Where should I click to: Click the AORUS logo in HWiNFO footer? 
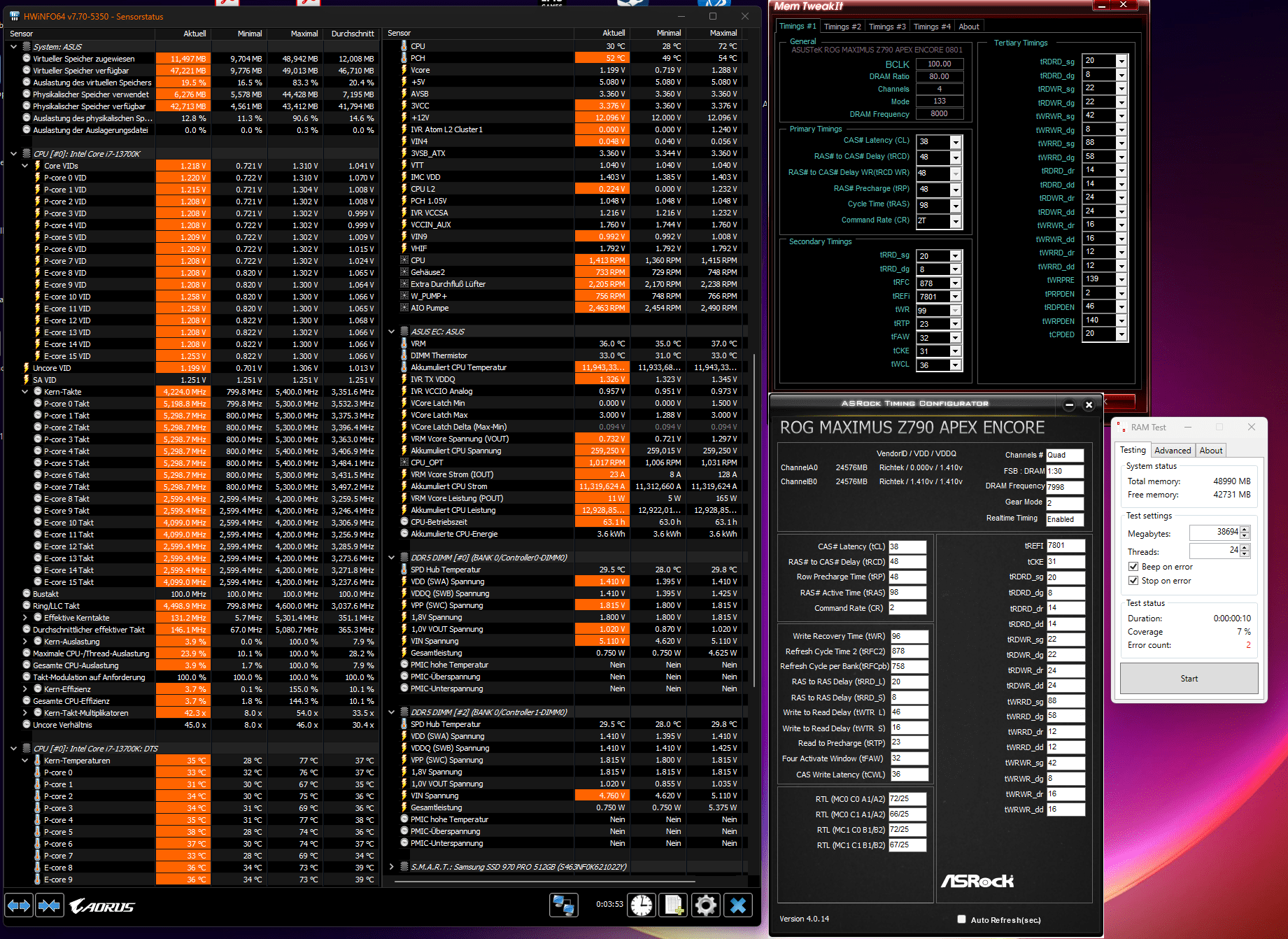point(102,906)
